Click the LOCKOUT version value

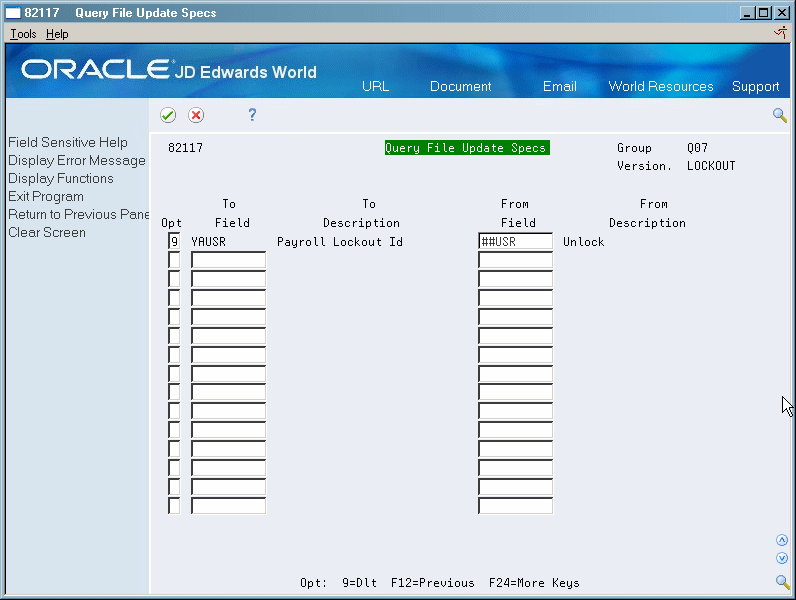point(711,166)
